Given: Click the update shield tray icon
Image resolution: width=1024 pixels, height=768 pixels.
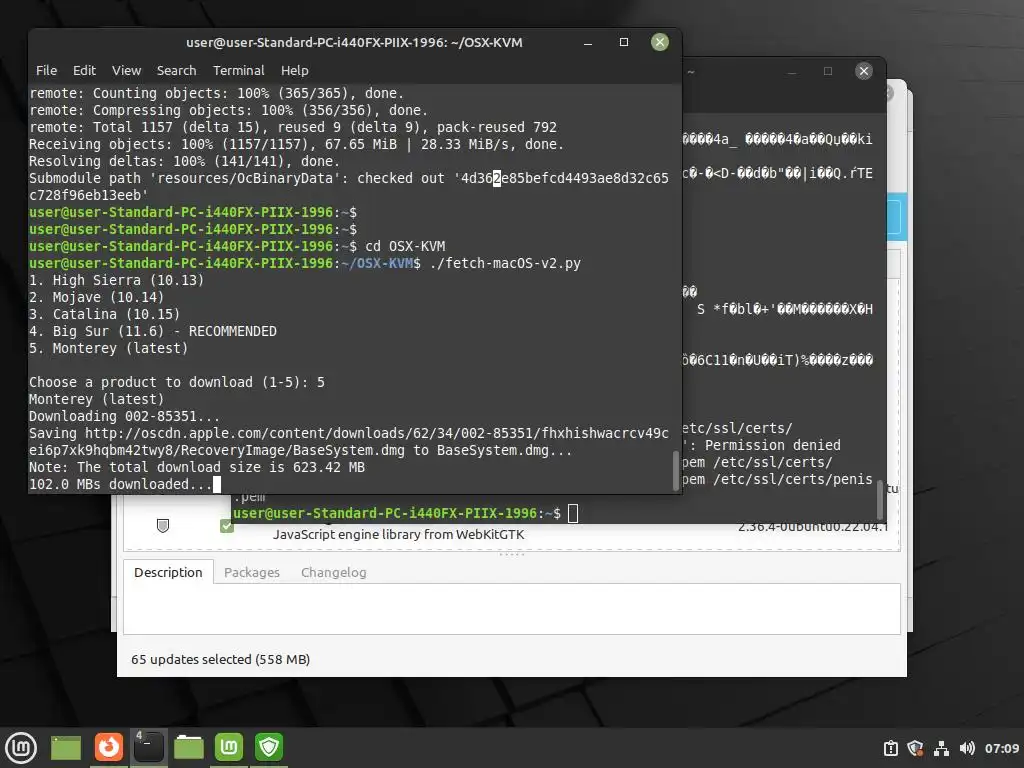Looking at the screenshot, I should 916,748.
